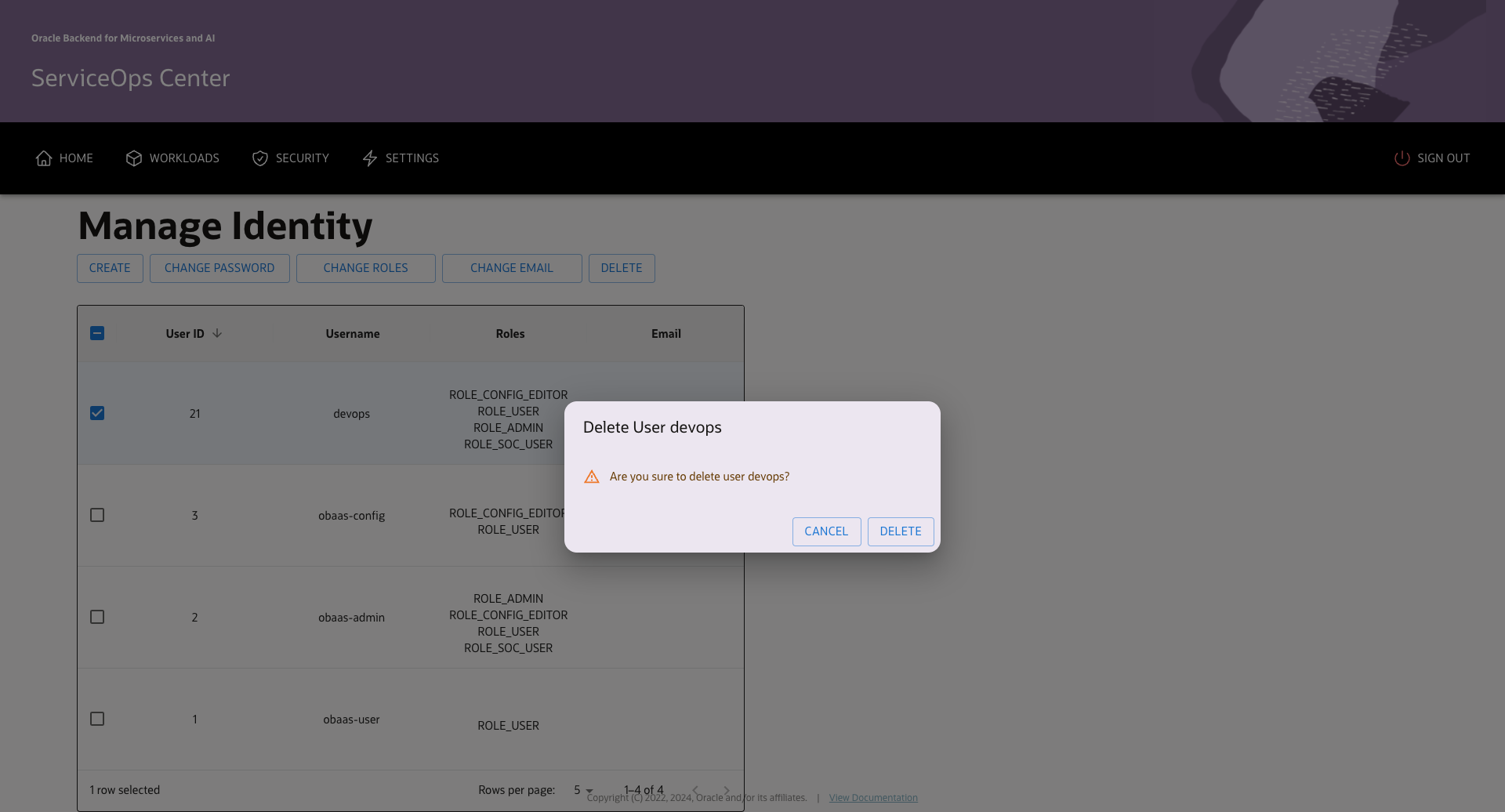
Task: Open the SETTINGS menu item
Action: (412, 158)
